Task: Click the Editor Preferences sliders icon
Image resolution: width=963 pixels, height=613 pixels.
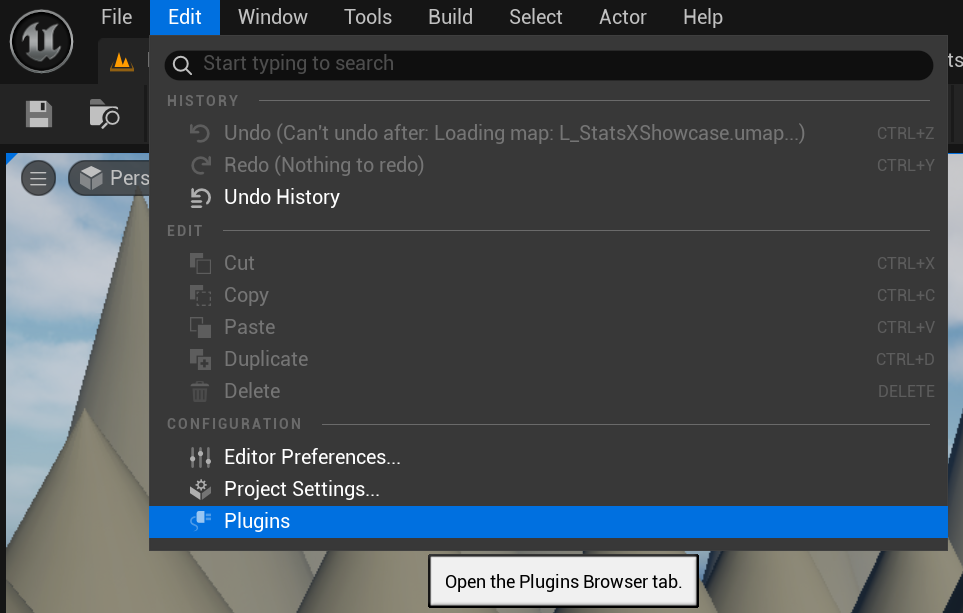Action: pyautogui.click(x=199, y=457)
